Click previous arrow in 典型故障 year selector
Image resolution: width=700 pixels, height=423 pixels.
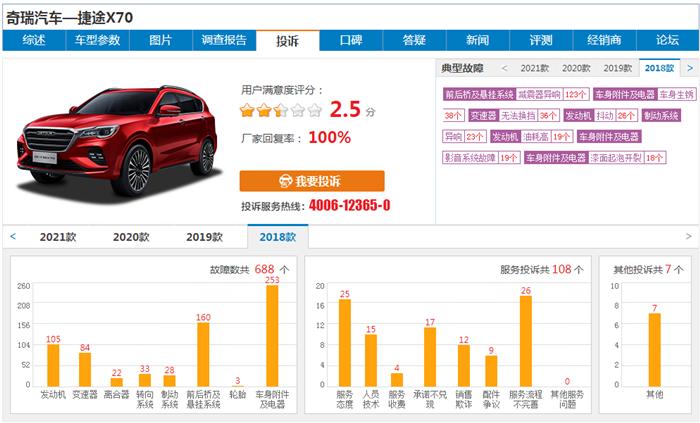pos(504,68)
